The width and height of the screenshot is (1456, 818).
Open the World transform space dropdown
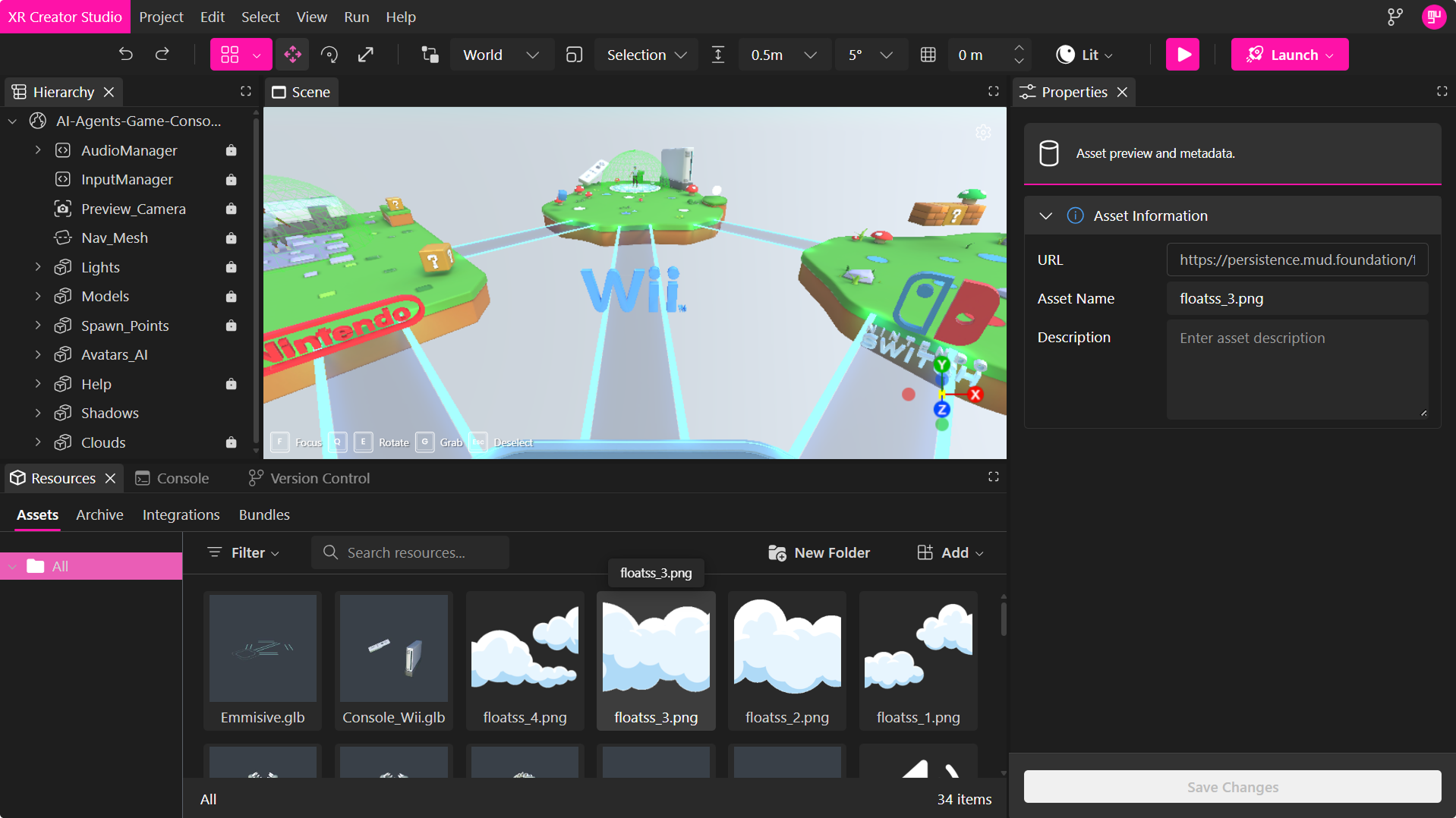pos(501,55)
